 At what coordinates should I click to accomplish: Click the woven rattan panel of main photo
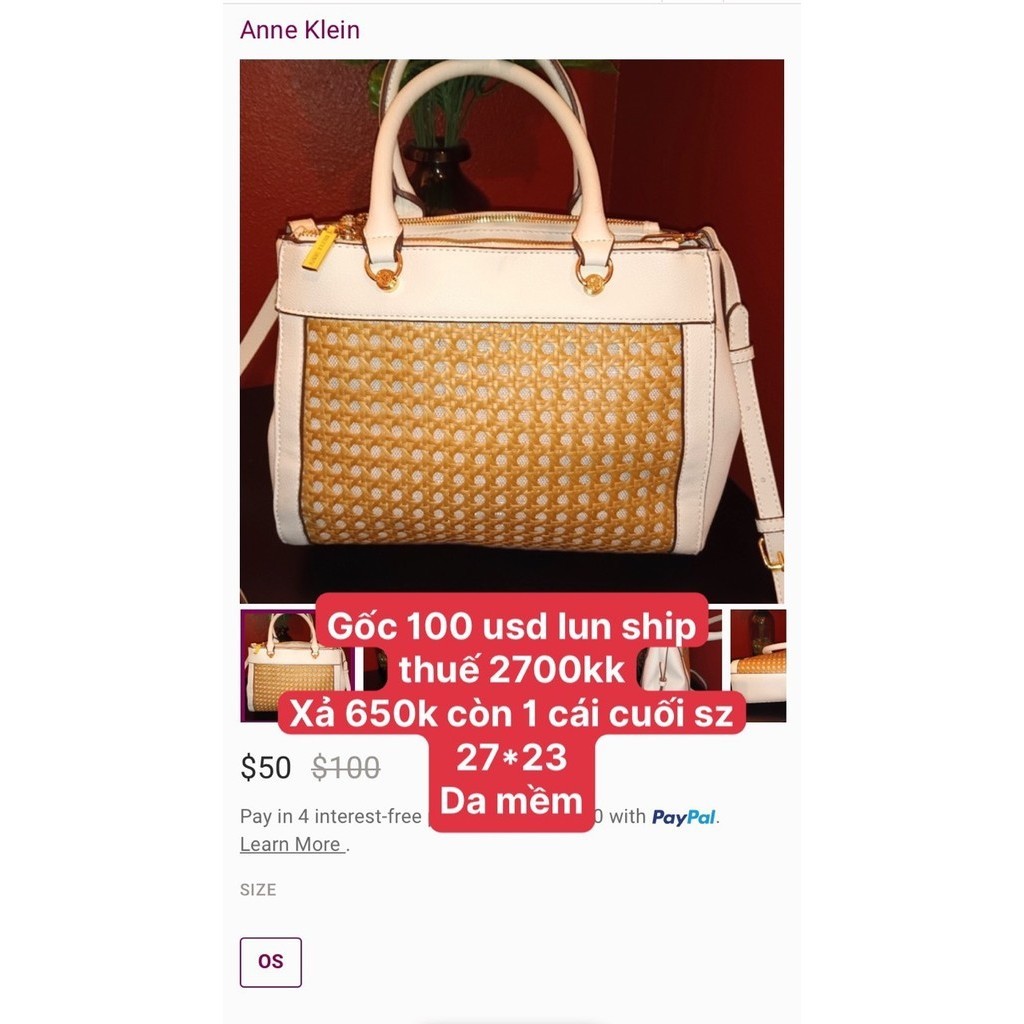point(493,436)
